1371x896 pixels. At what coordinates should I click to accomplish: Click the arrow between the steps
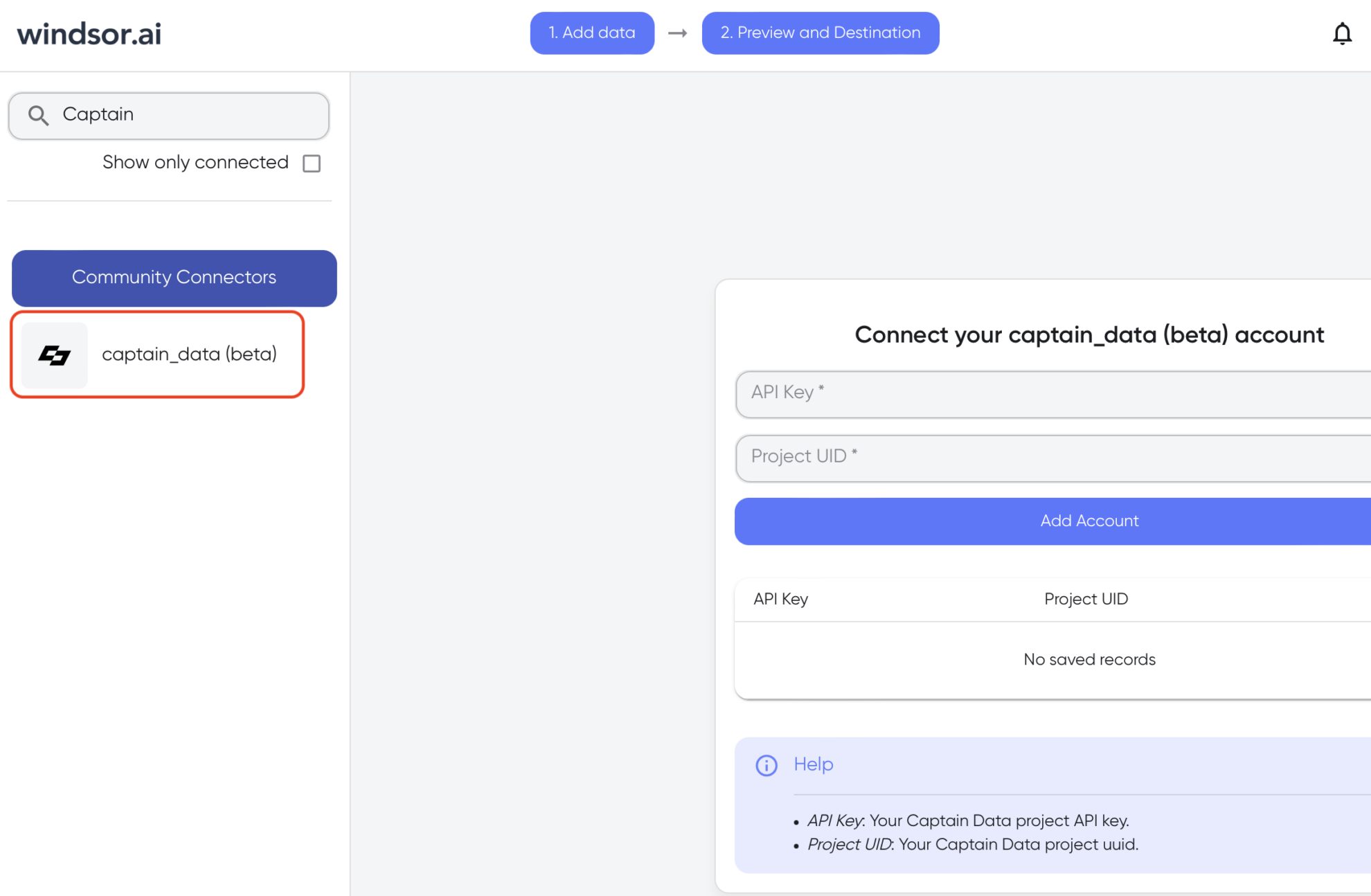coord(677,33)
